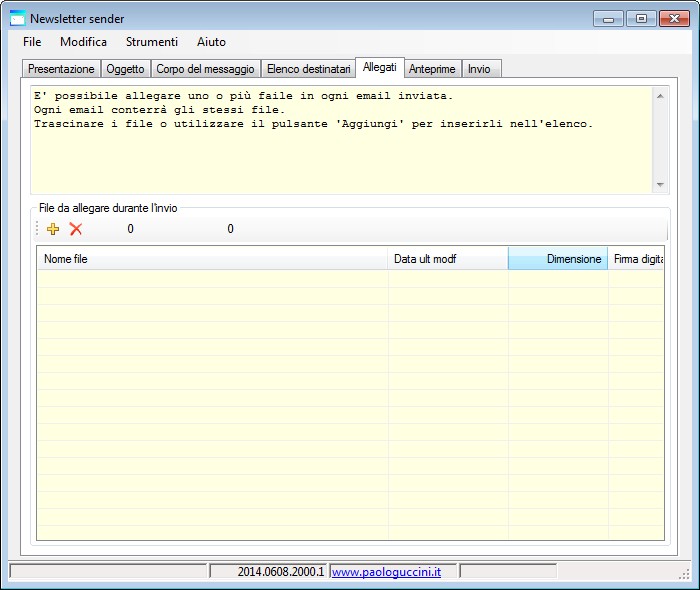Click the Newsletter sender app icon in title bar
The image size is (700, 590).
pos(17,19)
